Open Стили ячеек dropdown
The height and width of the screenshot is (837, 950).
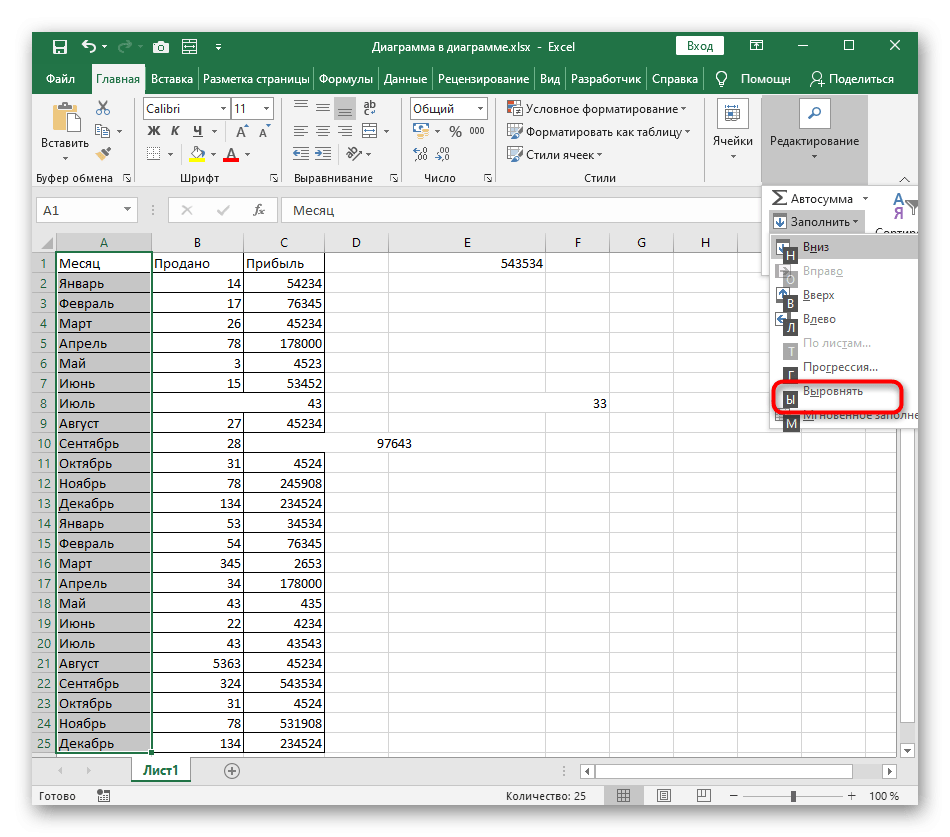tap(554, 155)
